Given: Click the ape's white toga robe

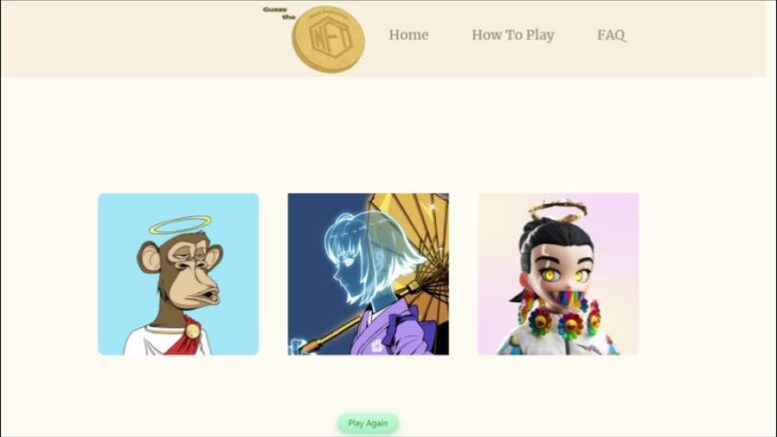Looking at the screenshot, I should [149, 342].
